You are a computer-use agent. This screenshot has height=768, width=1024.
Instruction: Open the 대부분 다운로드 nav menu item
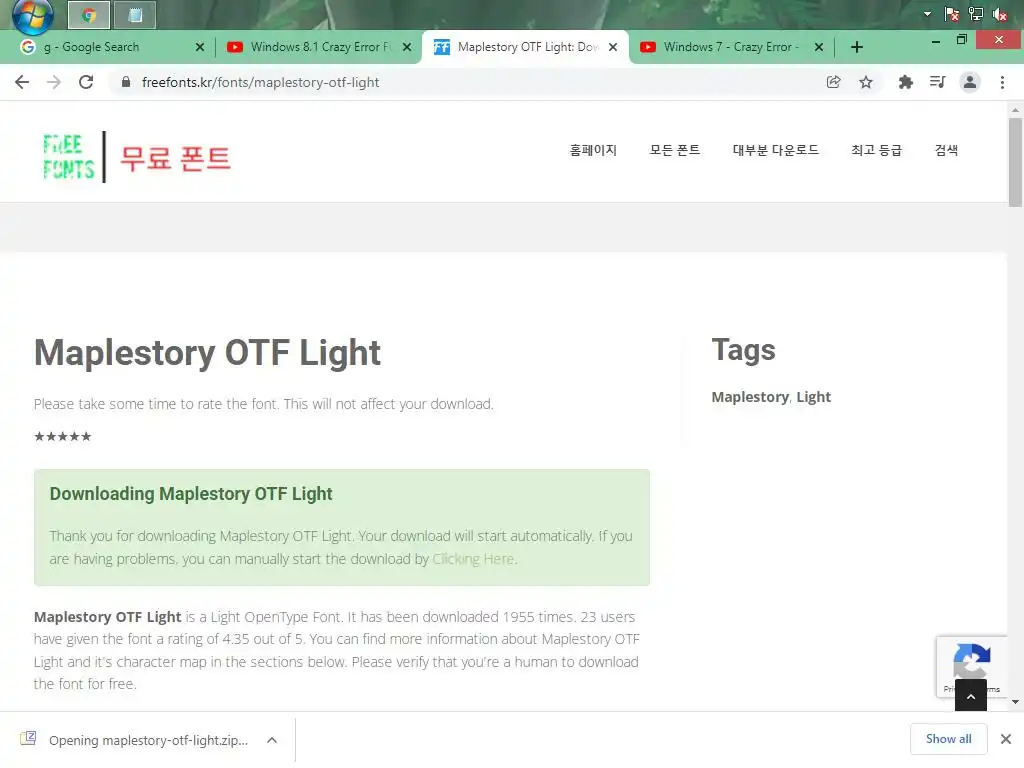(x=775, y=150)
